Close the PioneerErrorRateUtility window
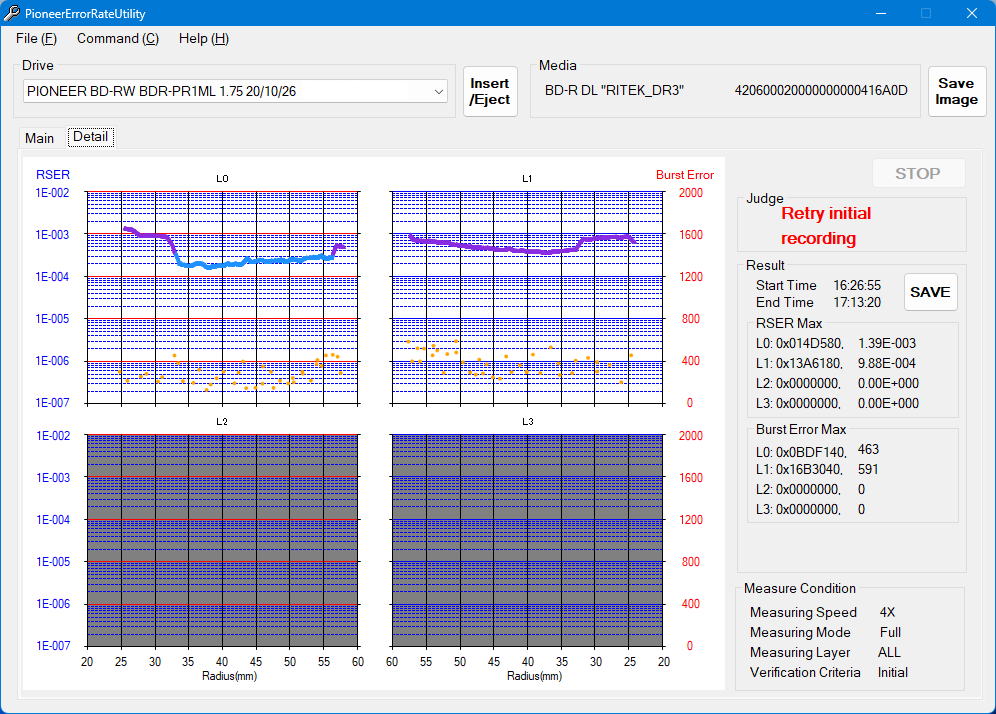This screenshot has height=714, width=996. [x=971, y=13]
